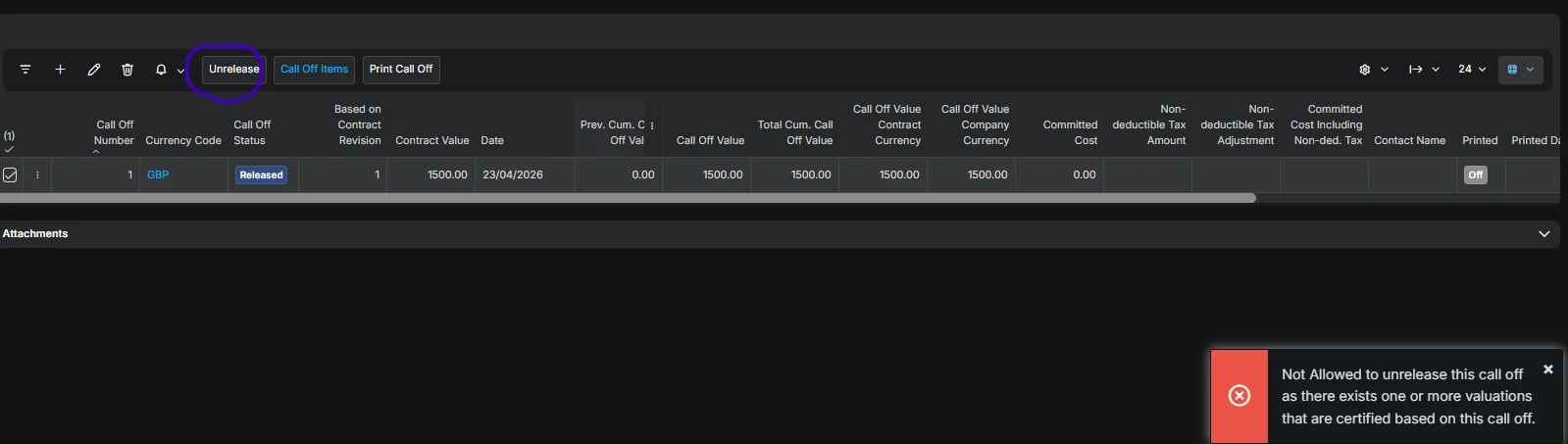This screenshot has height=444, width=1568.
Task: Click the pencil edit icon
Action: click(x=94, y=70)
